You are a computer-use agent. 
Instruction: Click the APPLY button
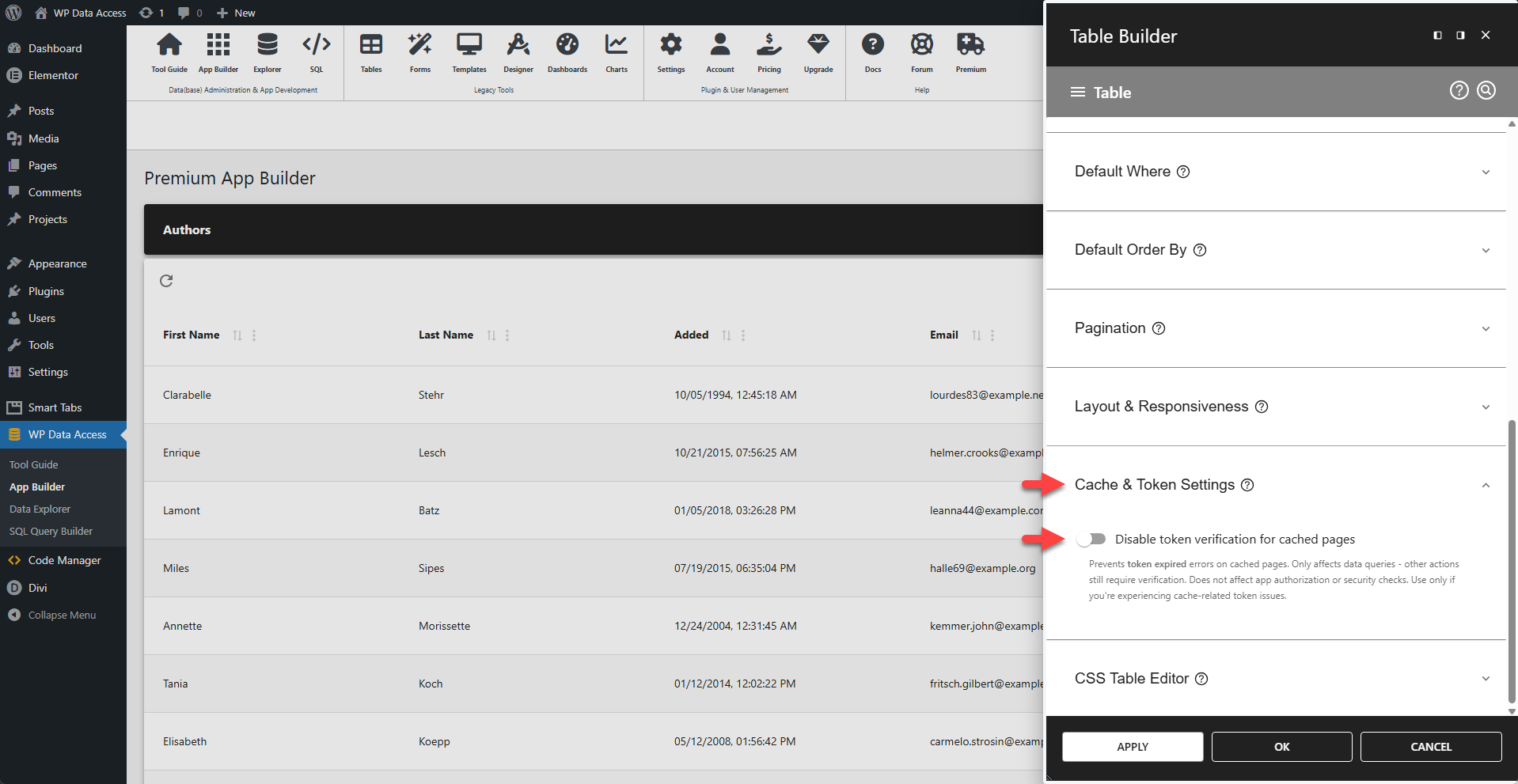pyautogui.click(x=1132, y=746)
